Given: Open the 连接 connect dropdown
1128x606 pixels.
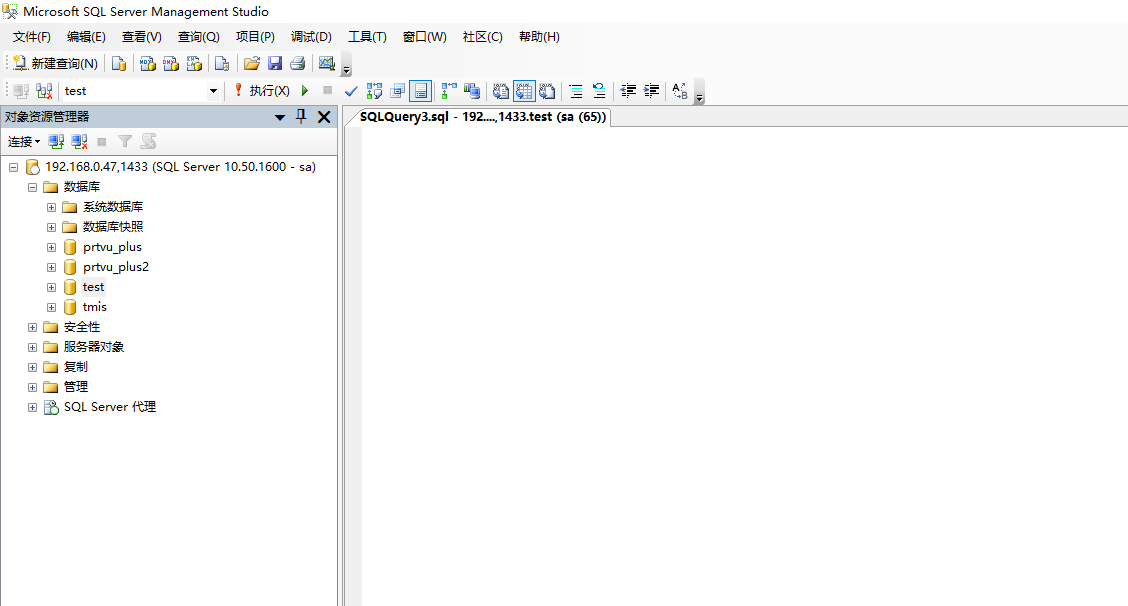Looking at the screenshot, I should click(24, 142).
